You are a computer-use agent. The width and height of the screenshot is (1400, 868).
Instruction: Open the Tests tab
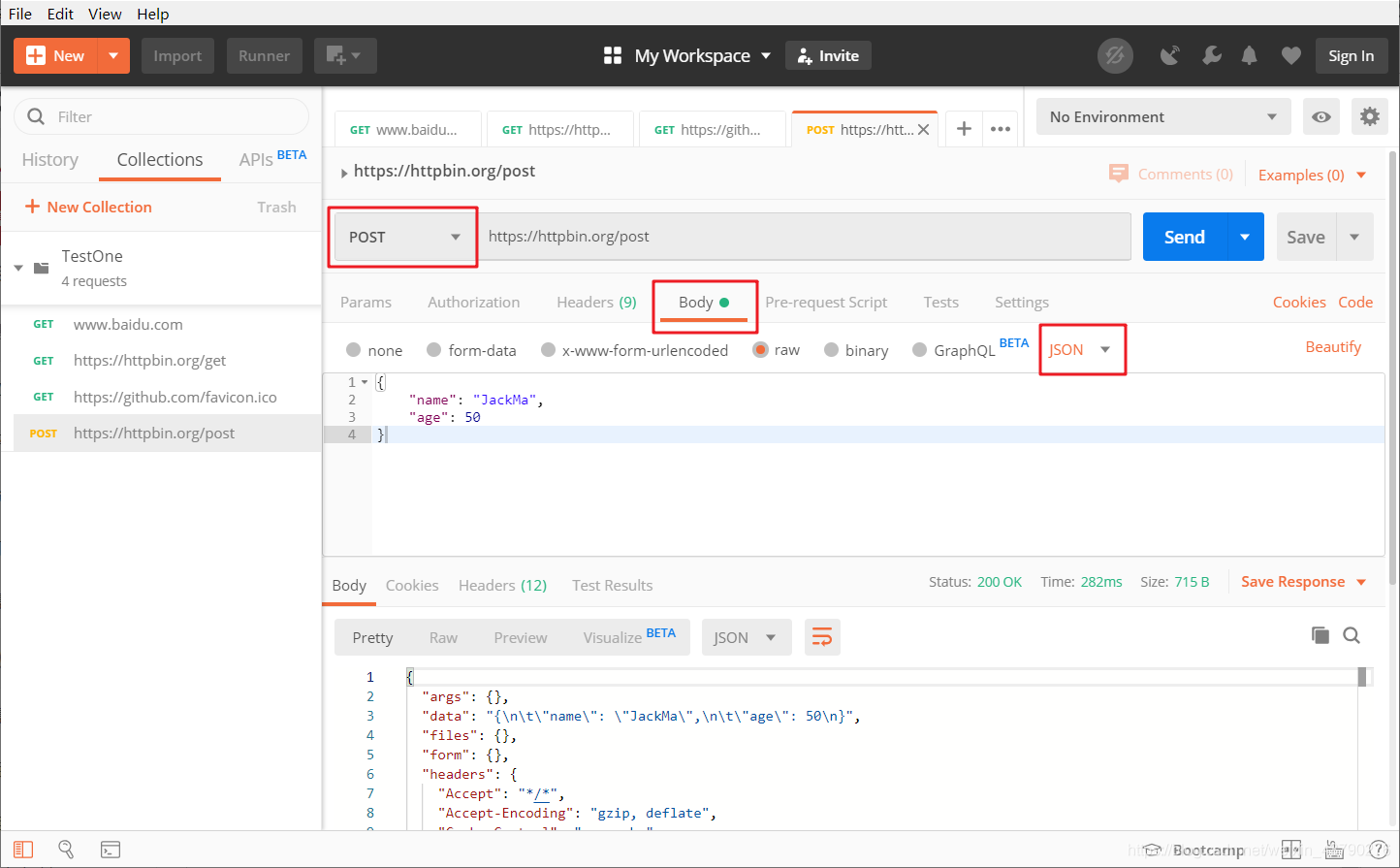click(x=940, y=303)
